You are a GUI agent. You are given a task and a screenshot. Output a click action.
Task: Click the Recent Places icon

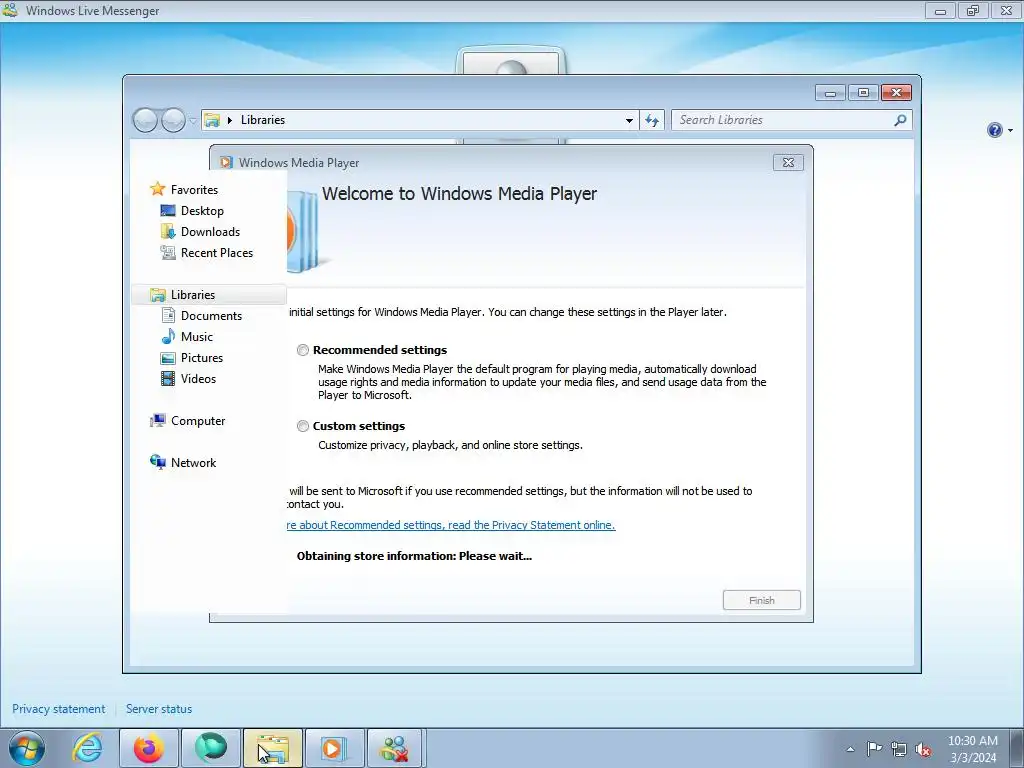168,253
